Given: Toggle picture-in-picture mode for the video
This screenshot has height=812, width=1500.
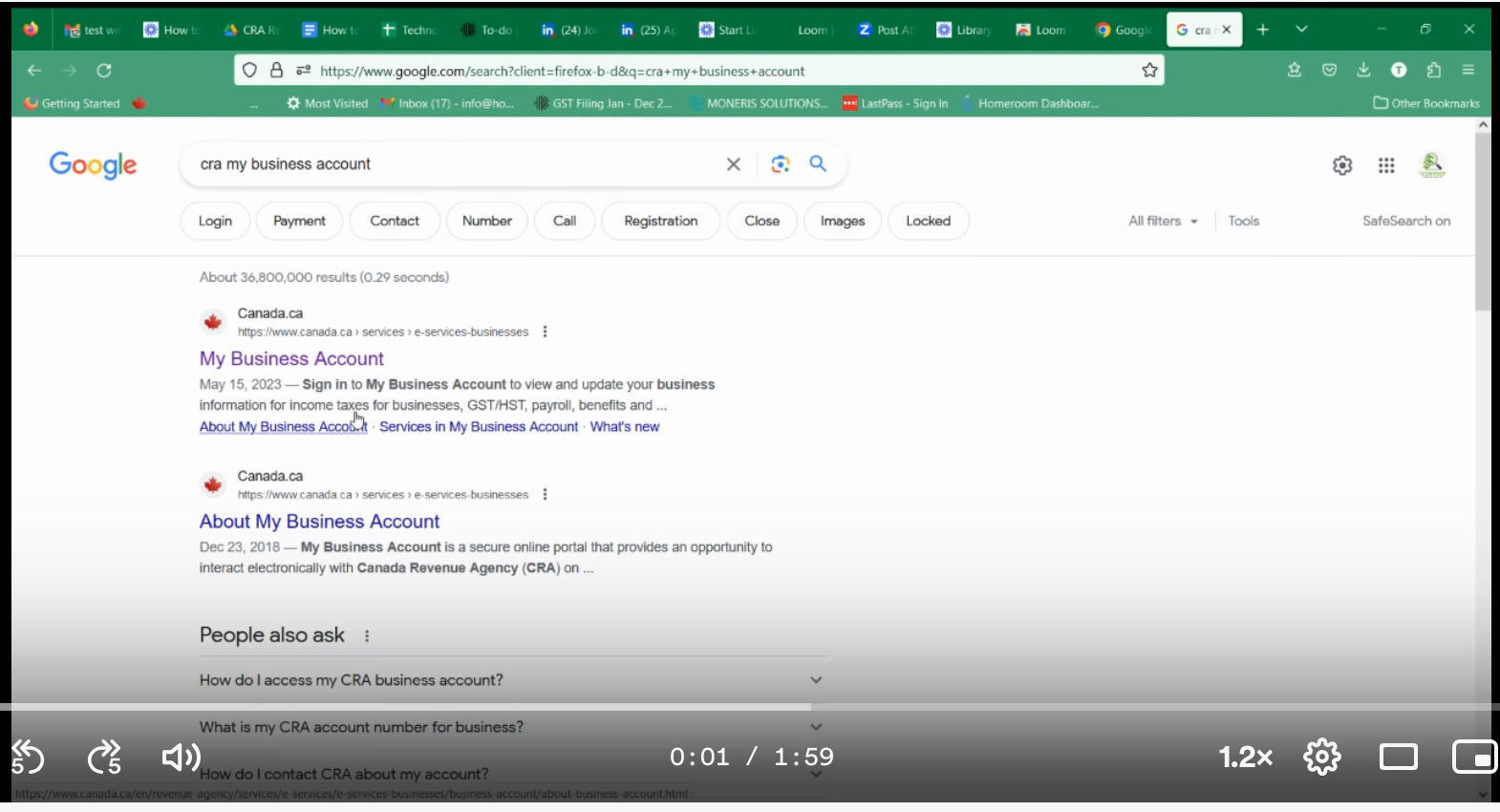Looking at the screenshot, I should (1474, 758).
